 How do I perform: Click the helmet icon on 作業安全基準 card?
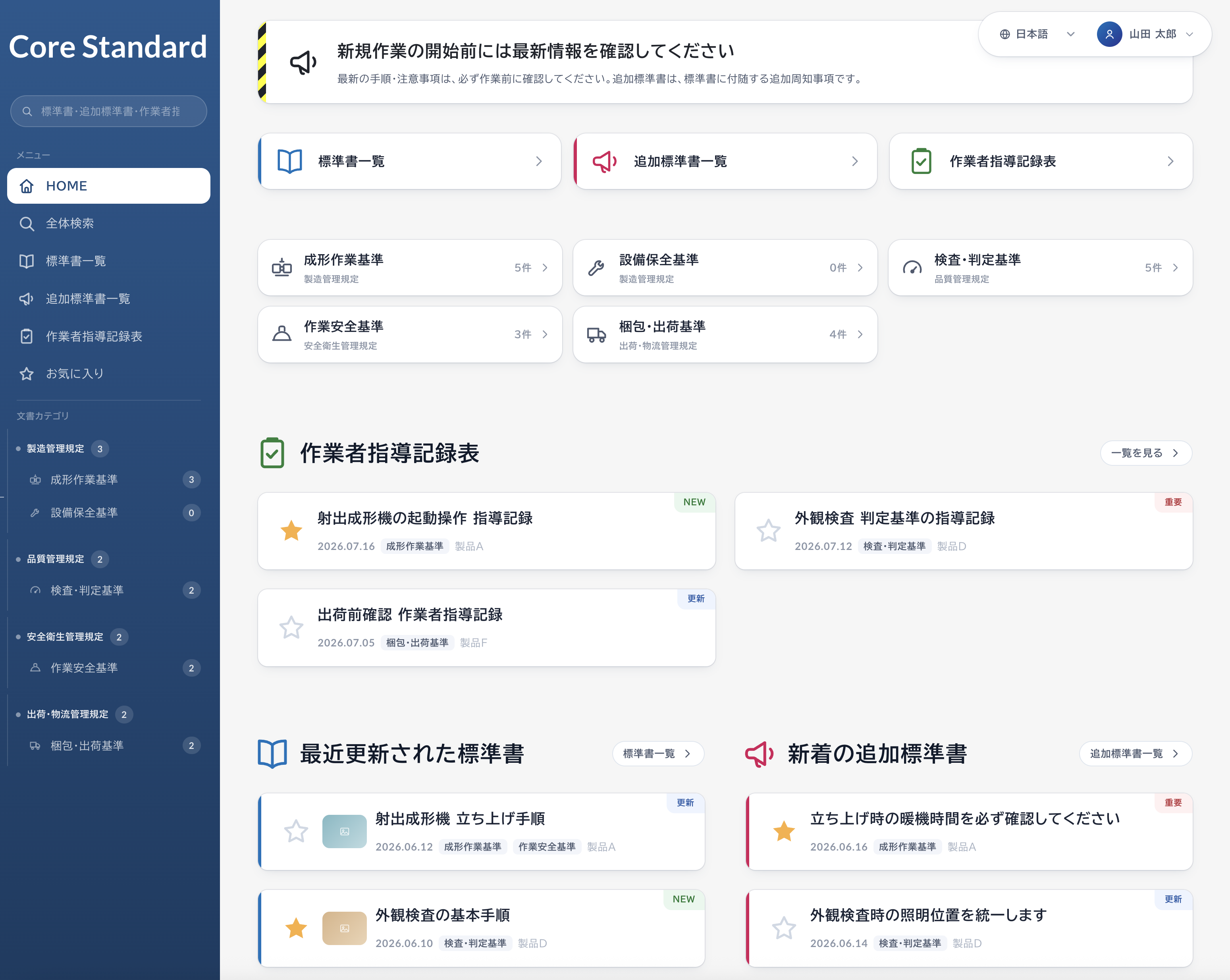[x=282, y=334]
